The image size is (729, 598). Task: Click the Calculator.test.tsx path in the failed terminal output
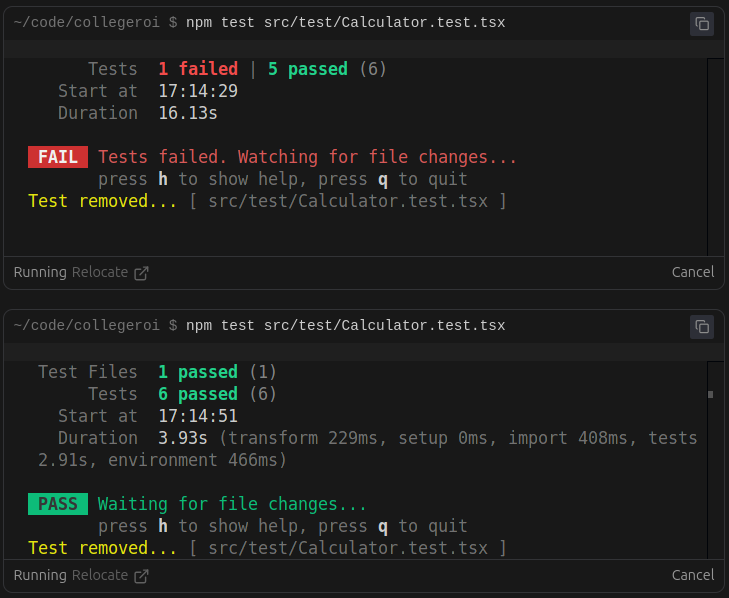[347, 201]
